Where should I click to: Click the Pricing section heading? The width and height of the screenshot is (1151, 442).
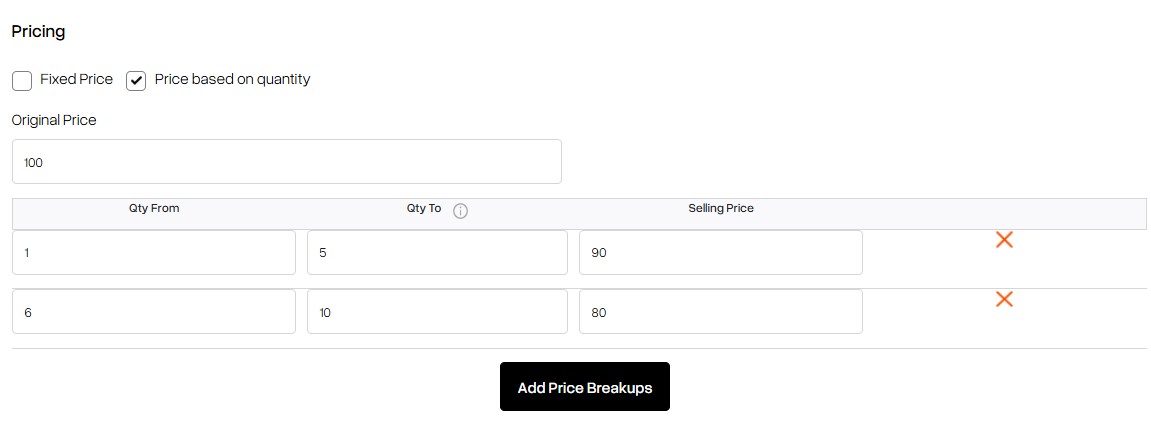pos(38,32)
